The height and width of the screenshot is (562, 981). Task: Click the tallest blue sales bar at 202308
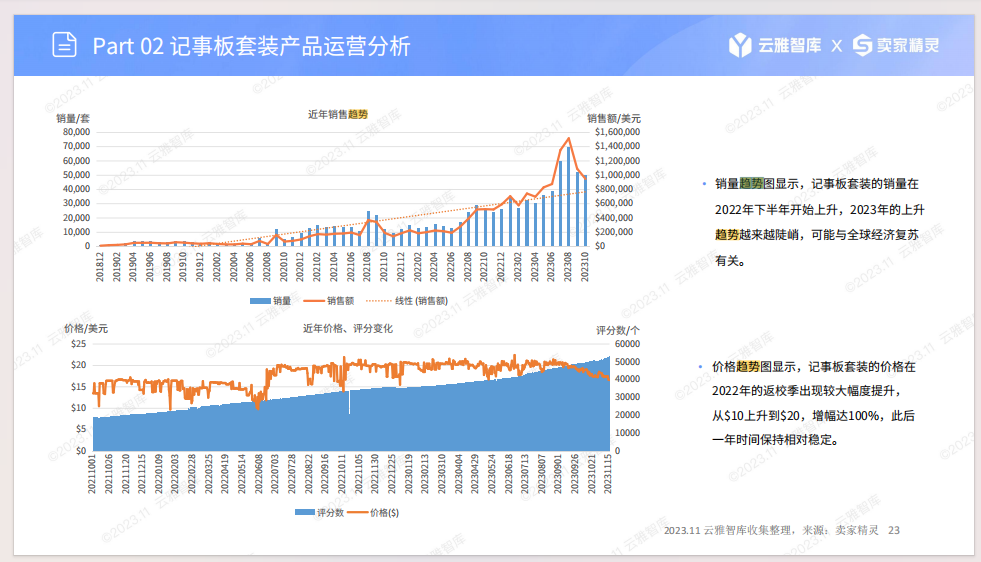coord(569,196)
